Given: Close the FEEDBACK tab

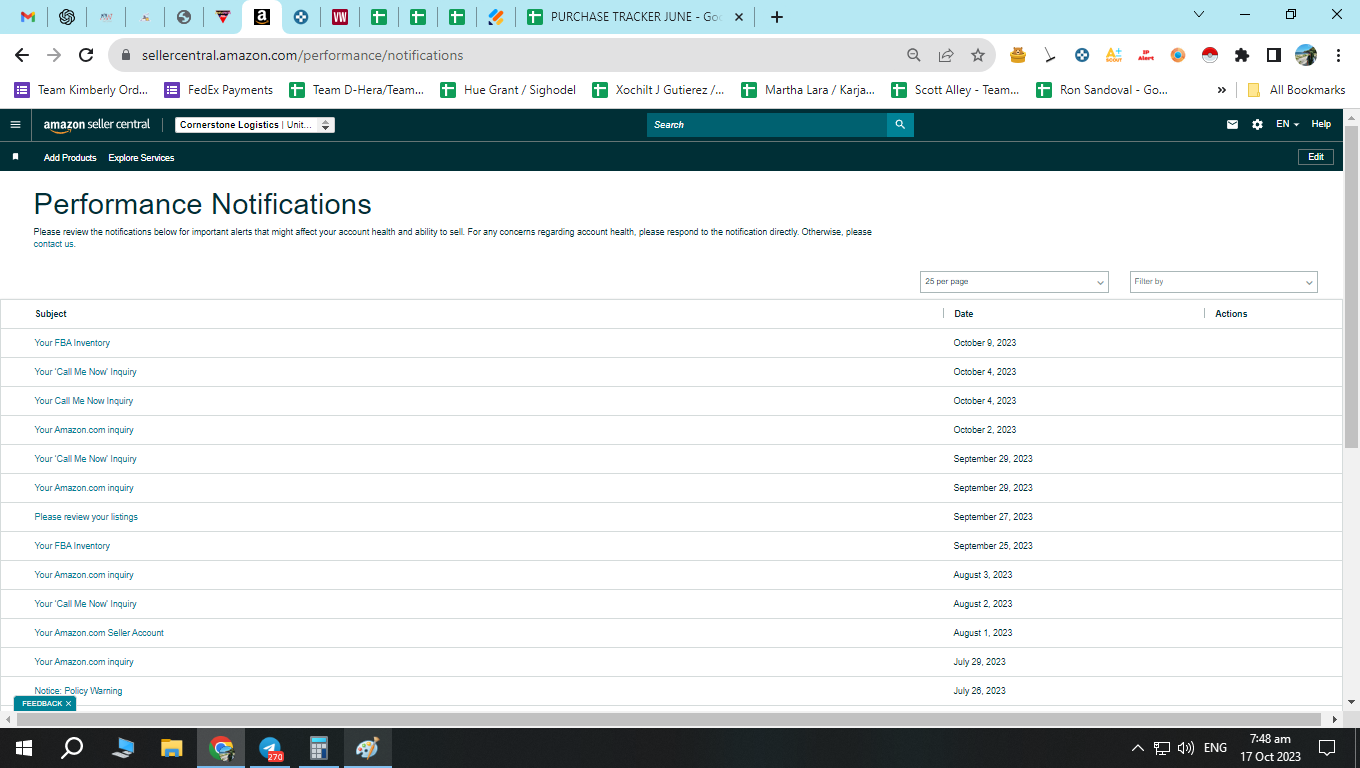Looking at the screenshot, I should pyautogui.click(x=68, y=704).
